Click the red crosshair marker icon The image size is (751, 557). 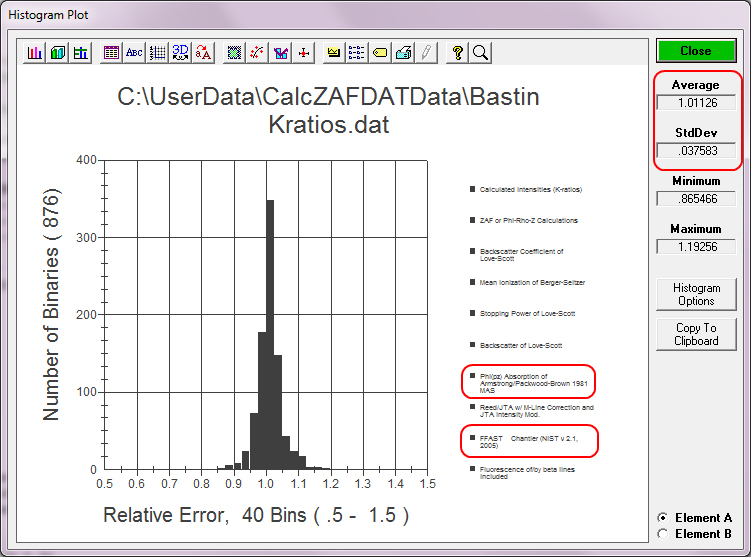304,53
